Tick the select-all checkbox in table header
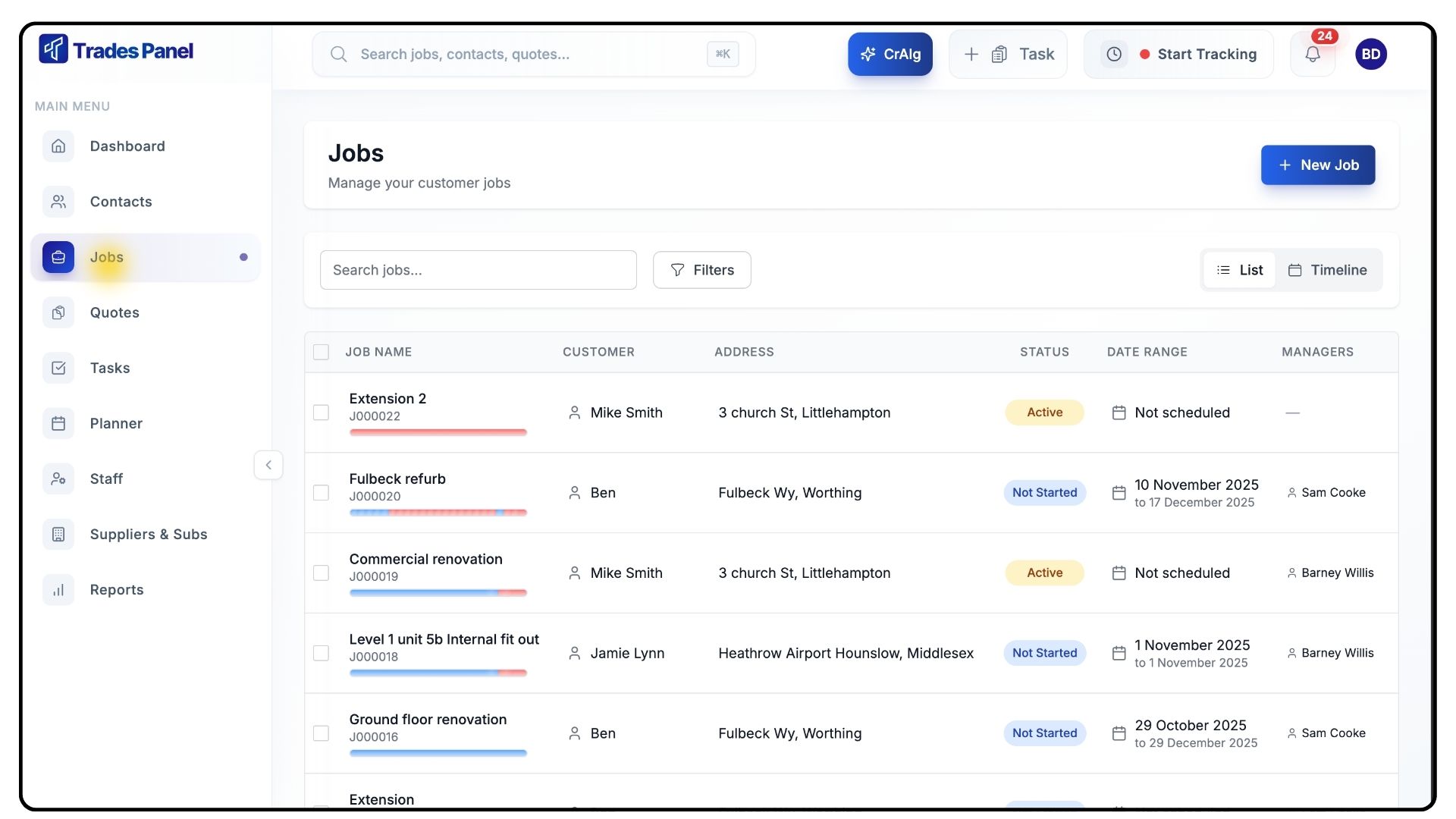1456x819 pixels. [x=321, y=352]
